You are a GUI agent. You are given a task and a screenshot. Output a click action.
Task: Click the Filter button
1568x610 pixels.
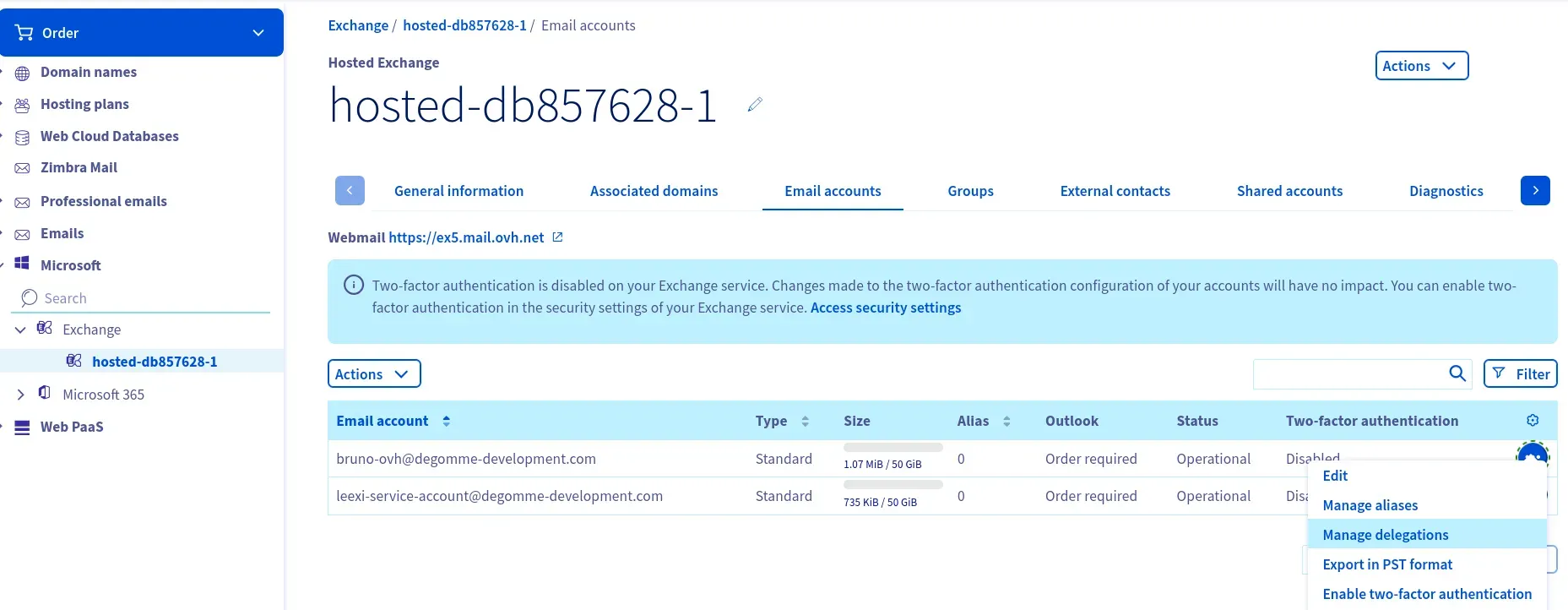coord(1520,373)
